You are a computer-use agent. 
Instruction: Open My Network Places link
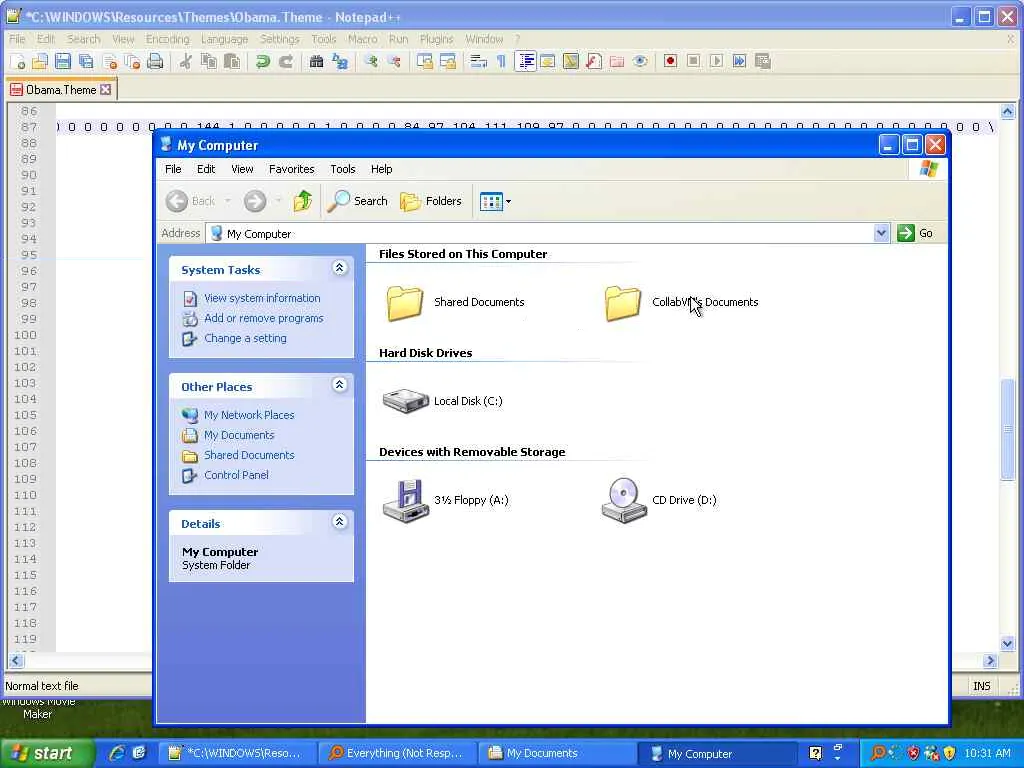coord(249,415)
